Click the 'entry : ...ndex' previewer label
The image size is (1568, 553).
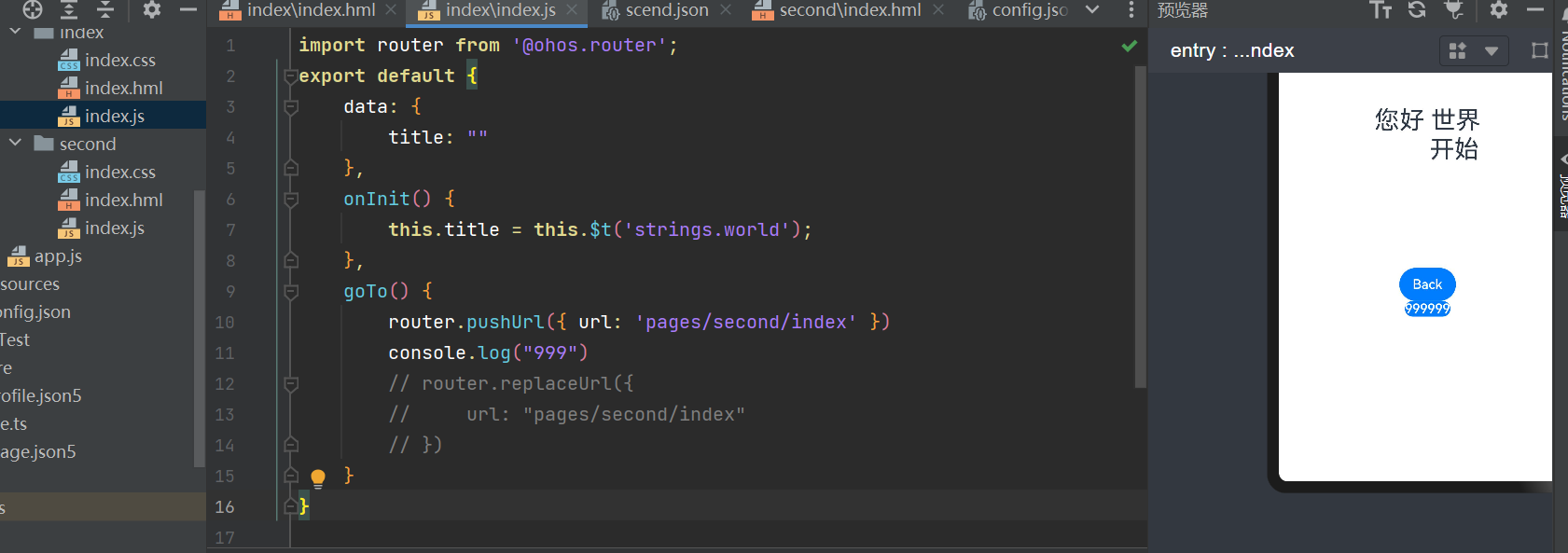1232,50
